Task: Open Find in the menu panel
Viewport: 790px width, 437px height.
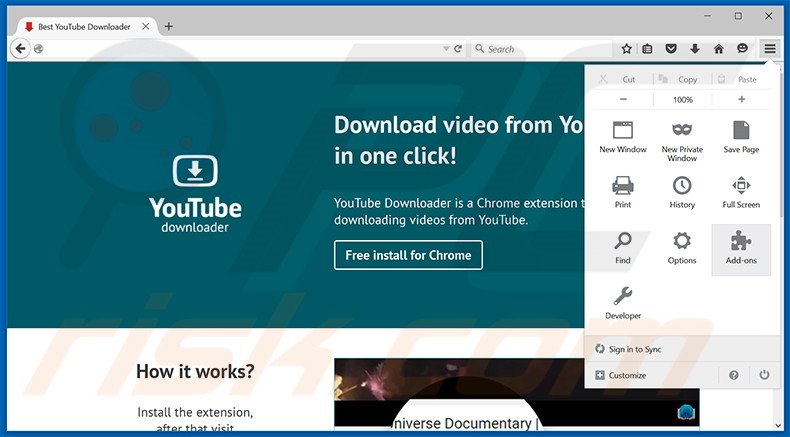Action: pos(623,248)
